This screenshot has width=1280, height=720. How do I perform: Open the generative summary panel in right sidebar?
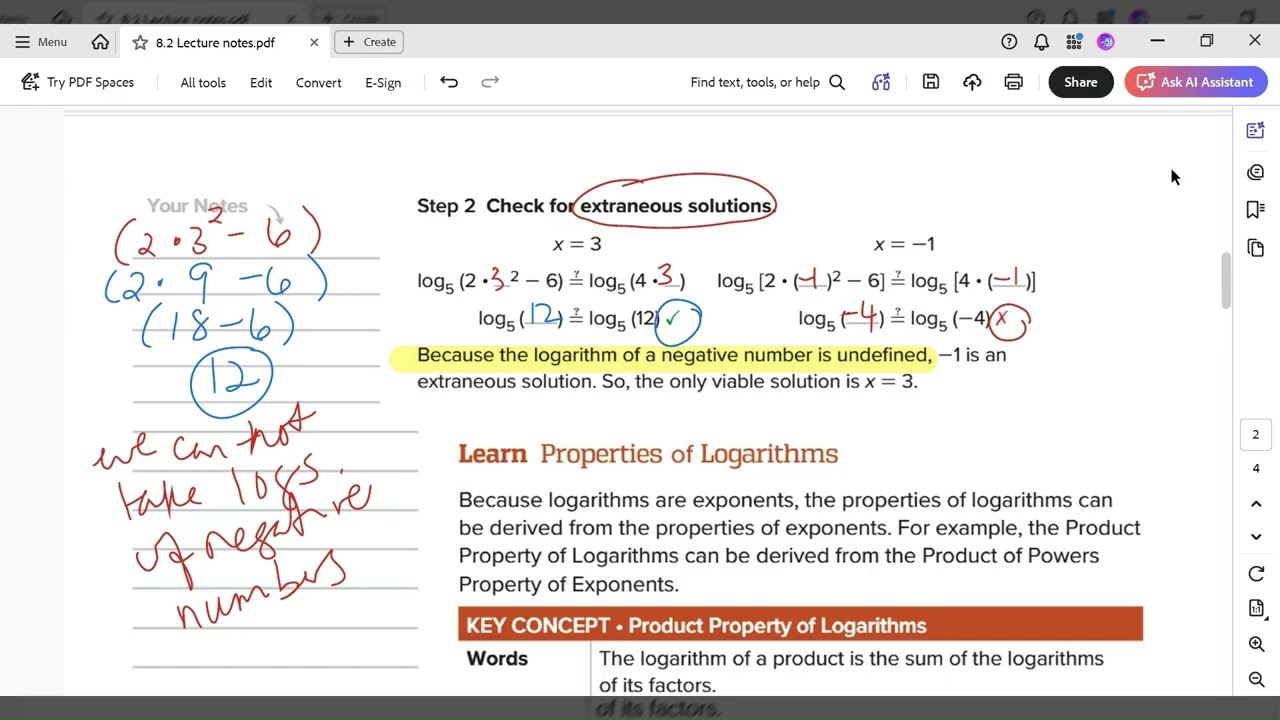[1256, 130]
